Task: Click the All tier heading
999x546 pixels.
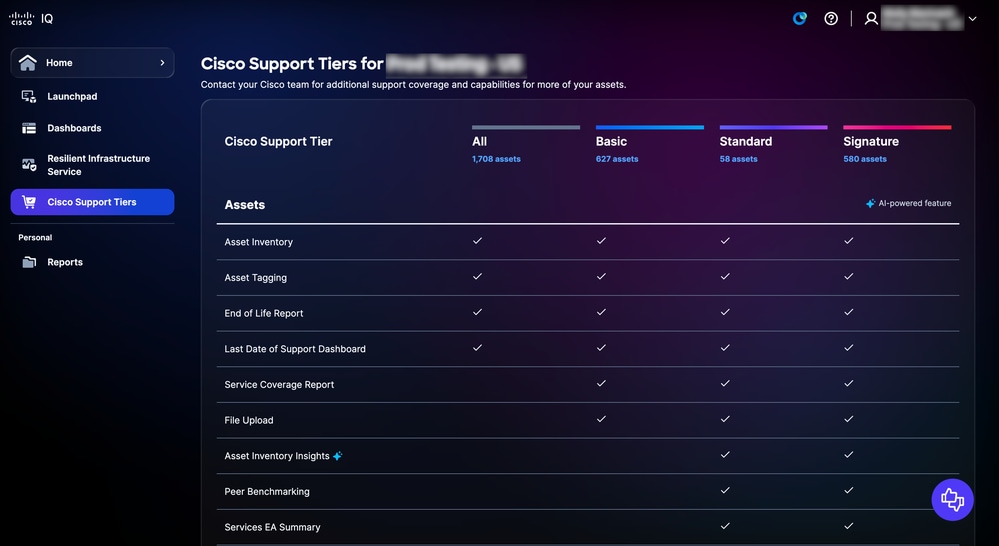Action: point(479,141)
